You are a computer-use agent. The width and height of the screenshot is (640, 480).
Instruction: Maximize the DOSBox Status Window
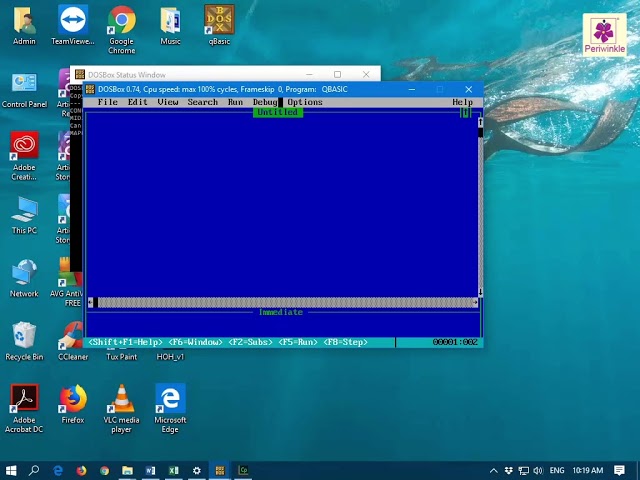(337, 74)
